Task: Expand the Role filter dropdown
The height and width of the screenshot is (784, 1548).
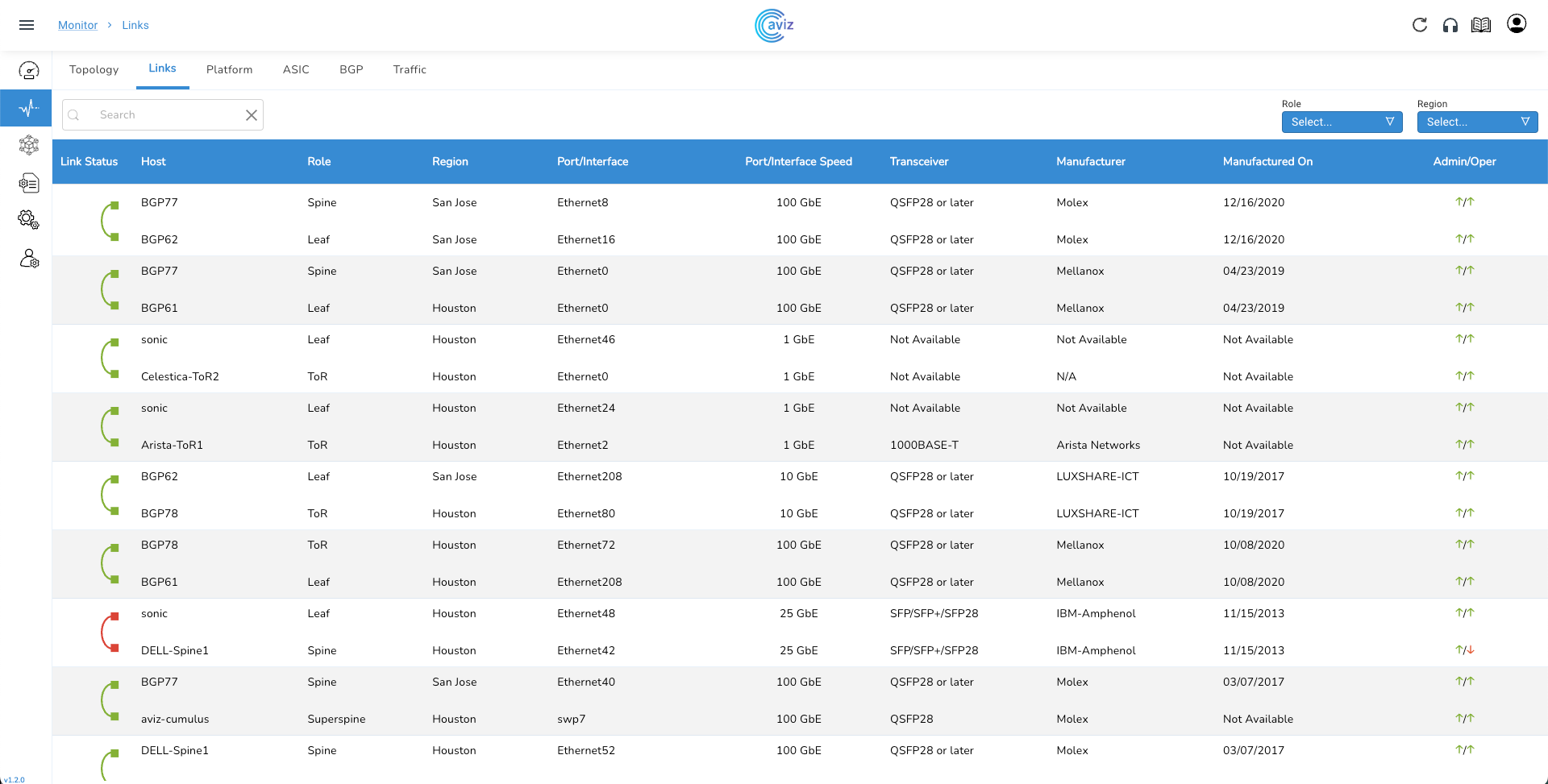Action: (x=1342, y=122)
